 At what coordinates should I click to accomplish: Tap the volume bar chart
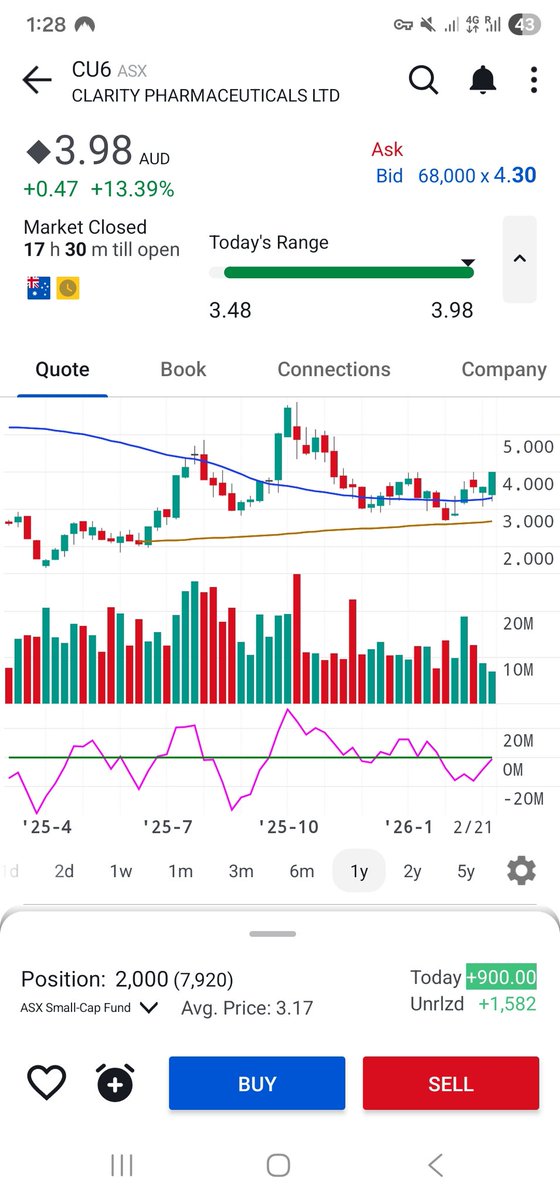coord(250,640)
